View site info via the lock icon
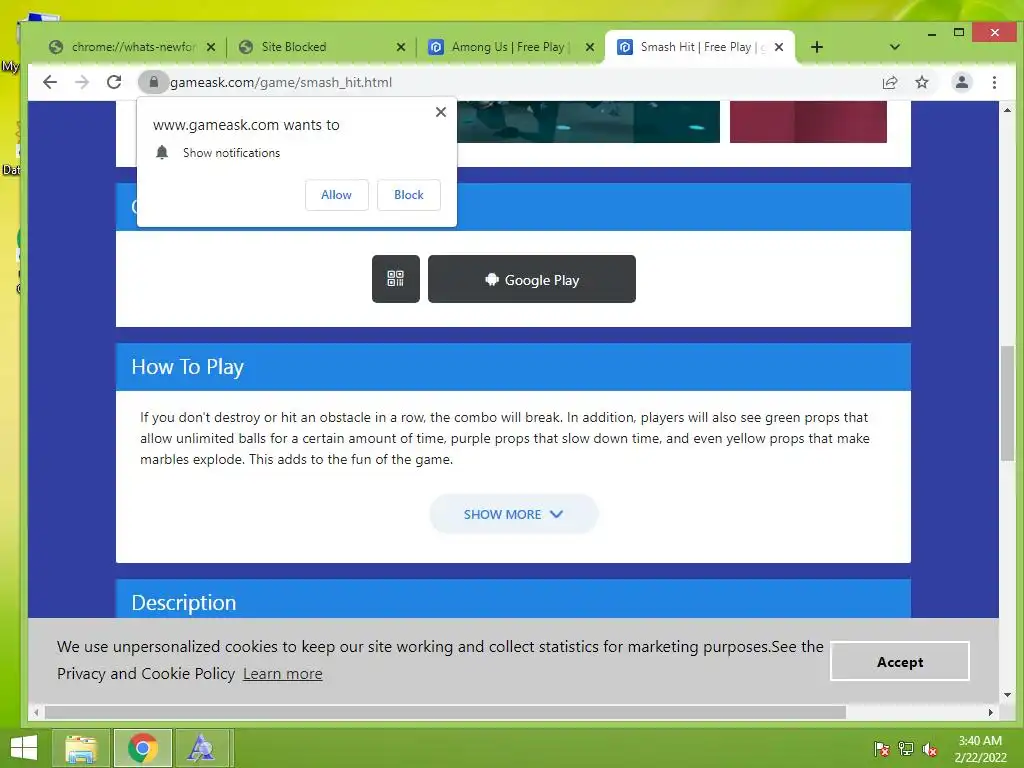This screenshot has width=1024, height=768. [x=153, y=82]
